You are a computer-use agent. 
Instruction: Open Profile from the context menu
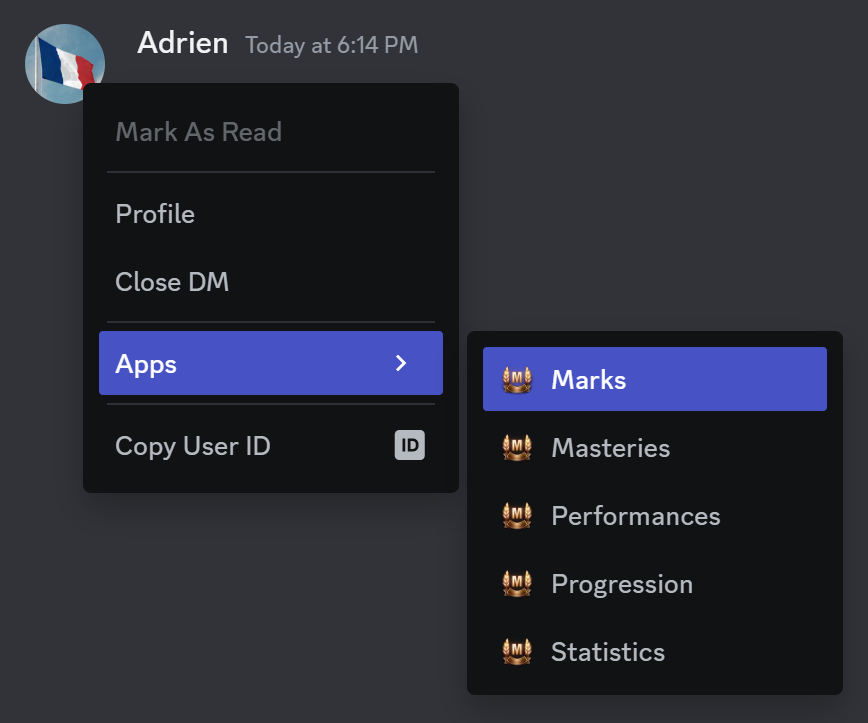coord(155,214)
